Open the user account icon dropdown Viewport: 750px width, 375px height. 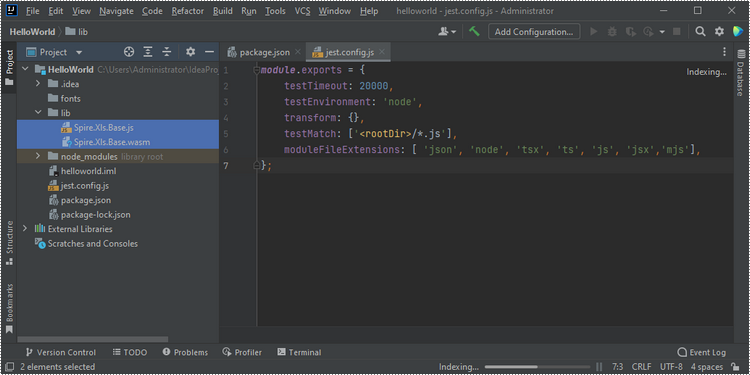click(447, 32)
